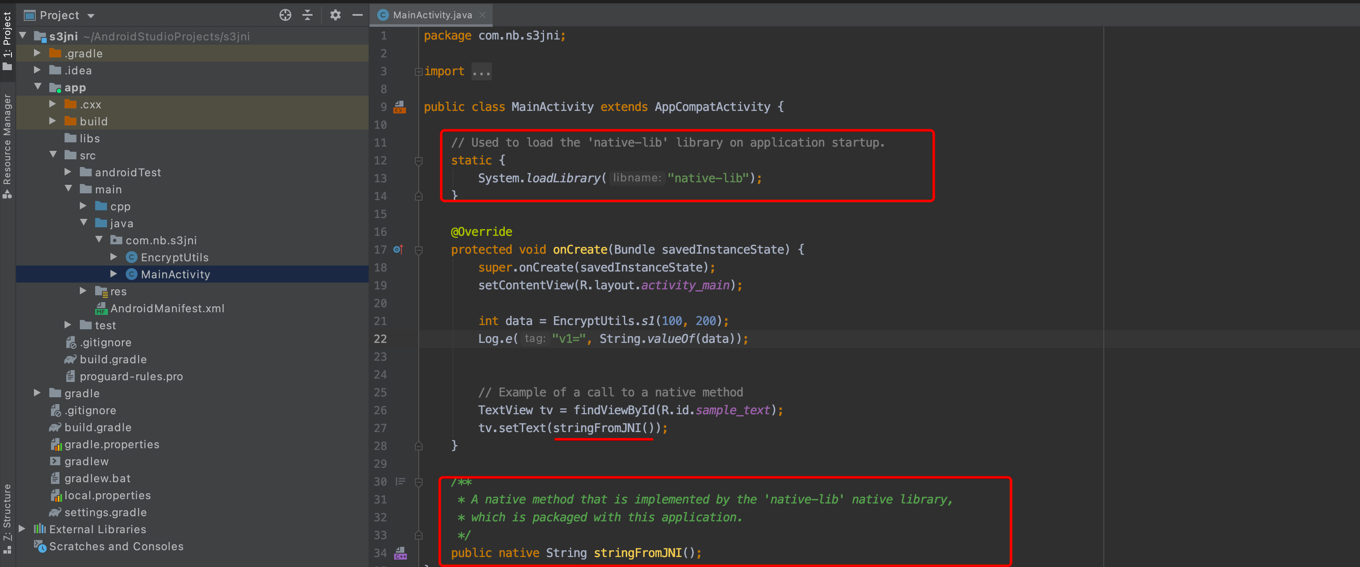Switch to MainActivity.java editor tab
This screenshot has height=567, width=1360.
tap(432, 15)
